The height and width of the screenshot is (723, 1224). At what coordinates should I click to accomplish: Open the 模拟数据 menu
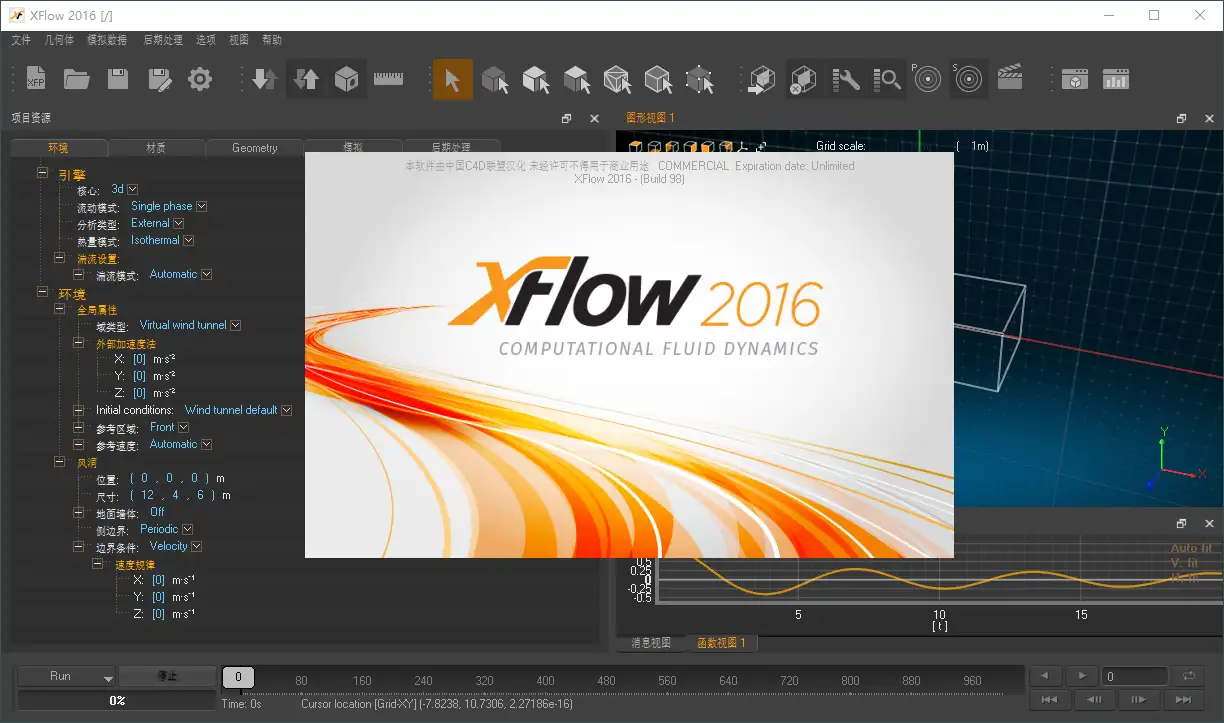pyautogui.click(x=107, y=40)
